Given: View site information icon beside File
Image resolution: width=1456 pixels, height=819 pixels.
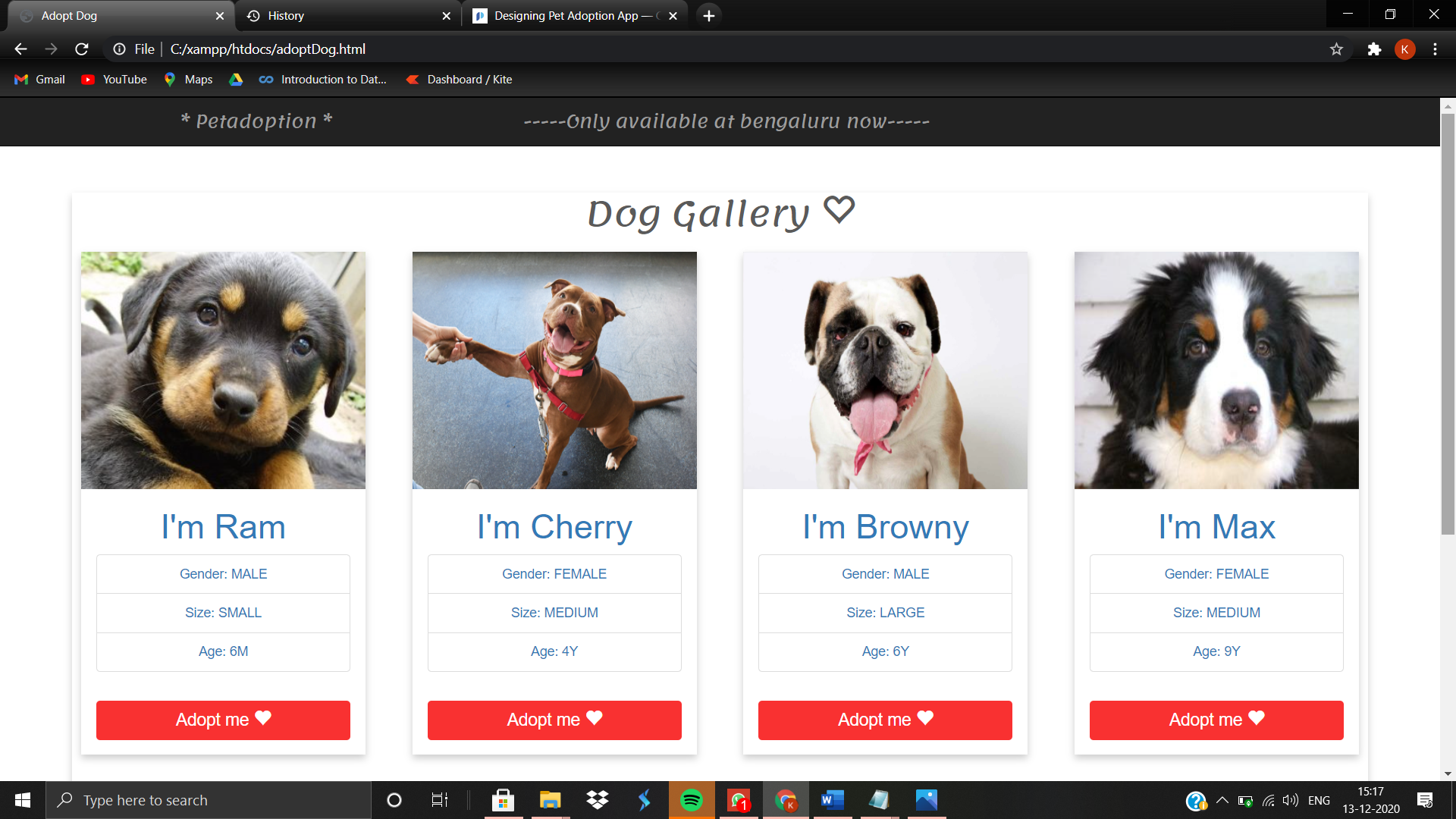Looking at the screenshot, I should click(x=119, y=49).
